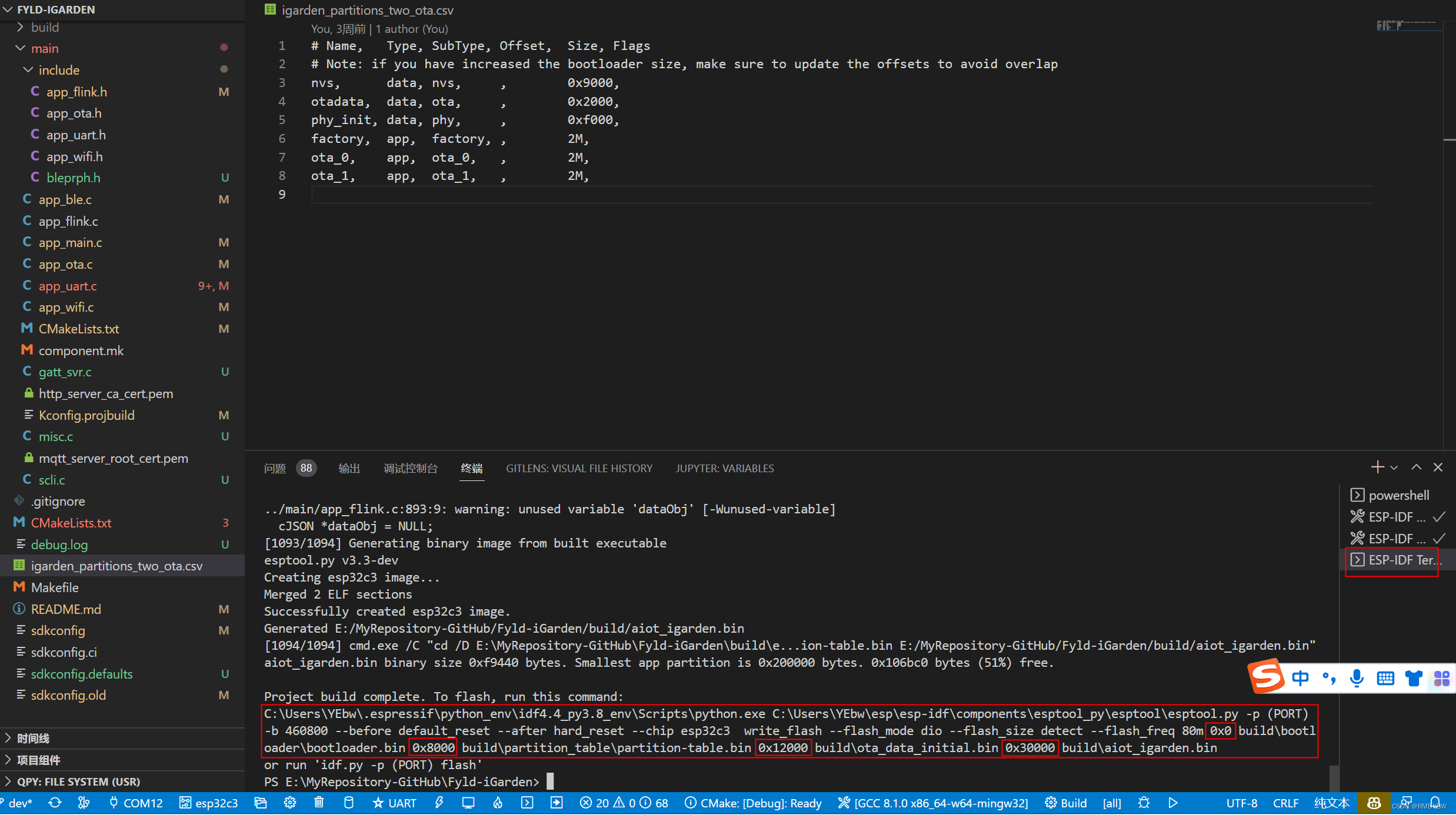
Task: Open the 调试控制台 debug console tab
Action: 411,468
